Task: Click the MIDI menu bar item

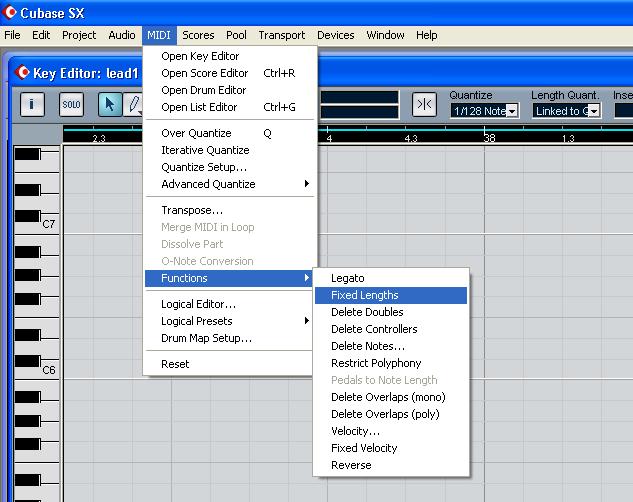Action: pos(159,35)
